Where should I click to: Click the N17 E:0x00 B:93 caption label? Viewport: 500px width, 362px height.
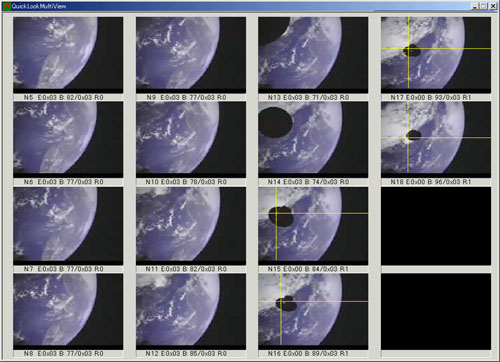coord(431,97)
